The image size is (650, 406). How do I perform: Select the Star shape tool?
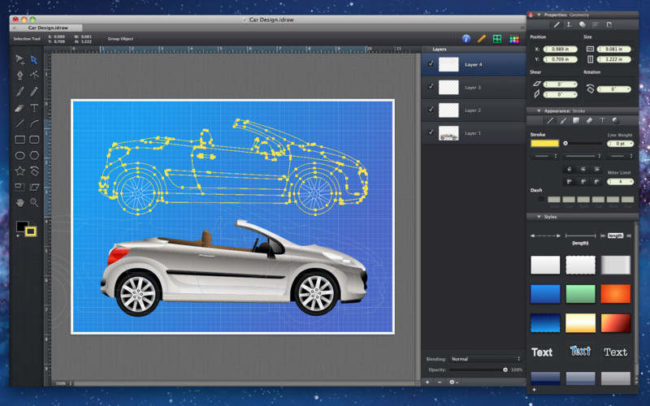tap(19, 171)
